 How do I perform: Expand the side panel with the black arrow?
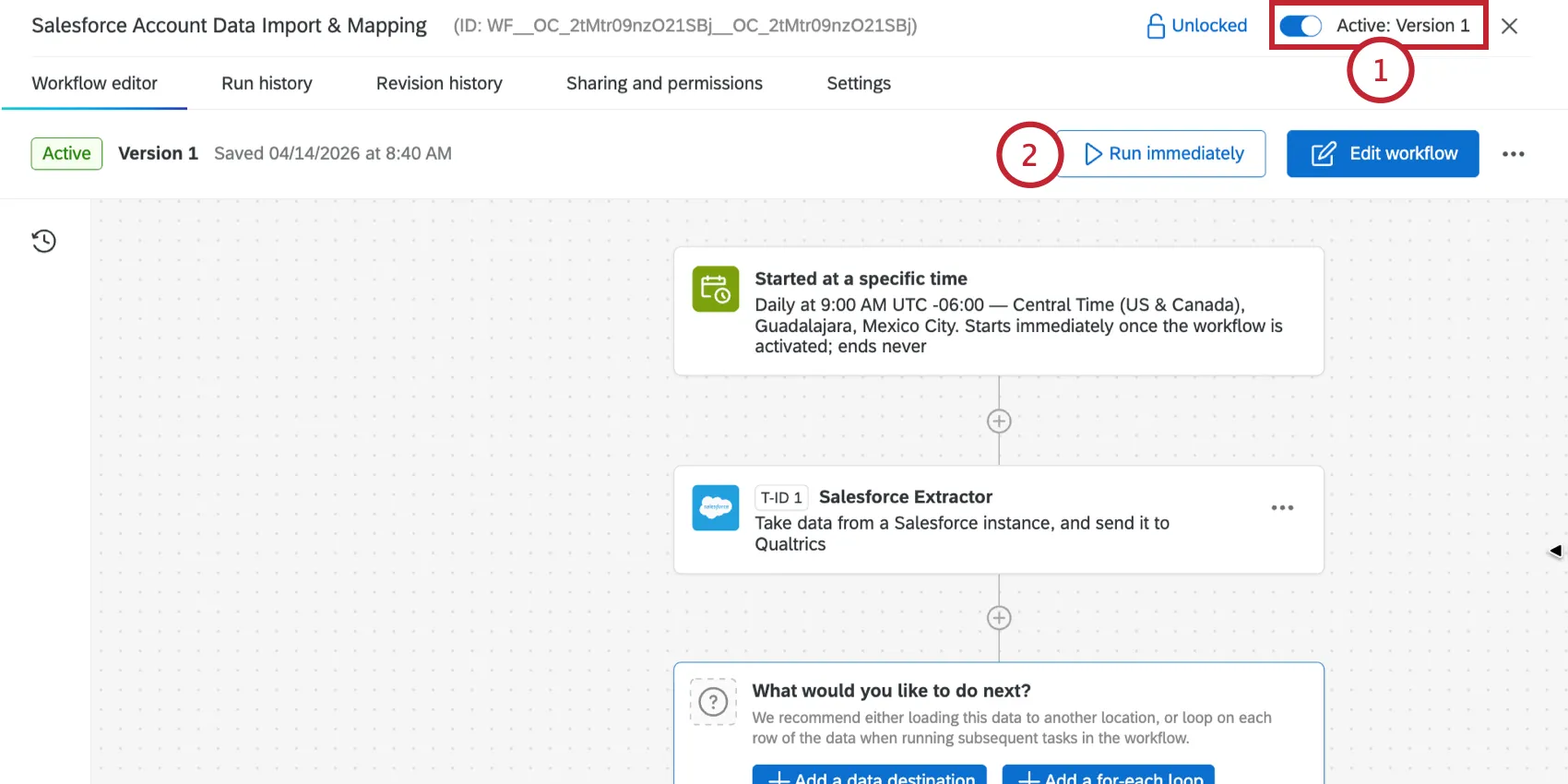[x=1555, y=551]
